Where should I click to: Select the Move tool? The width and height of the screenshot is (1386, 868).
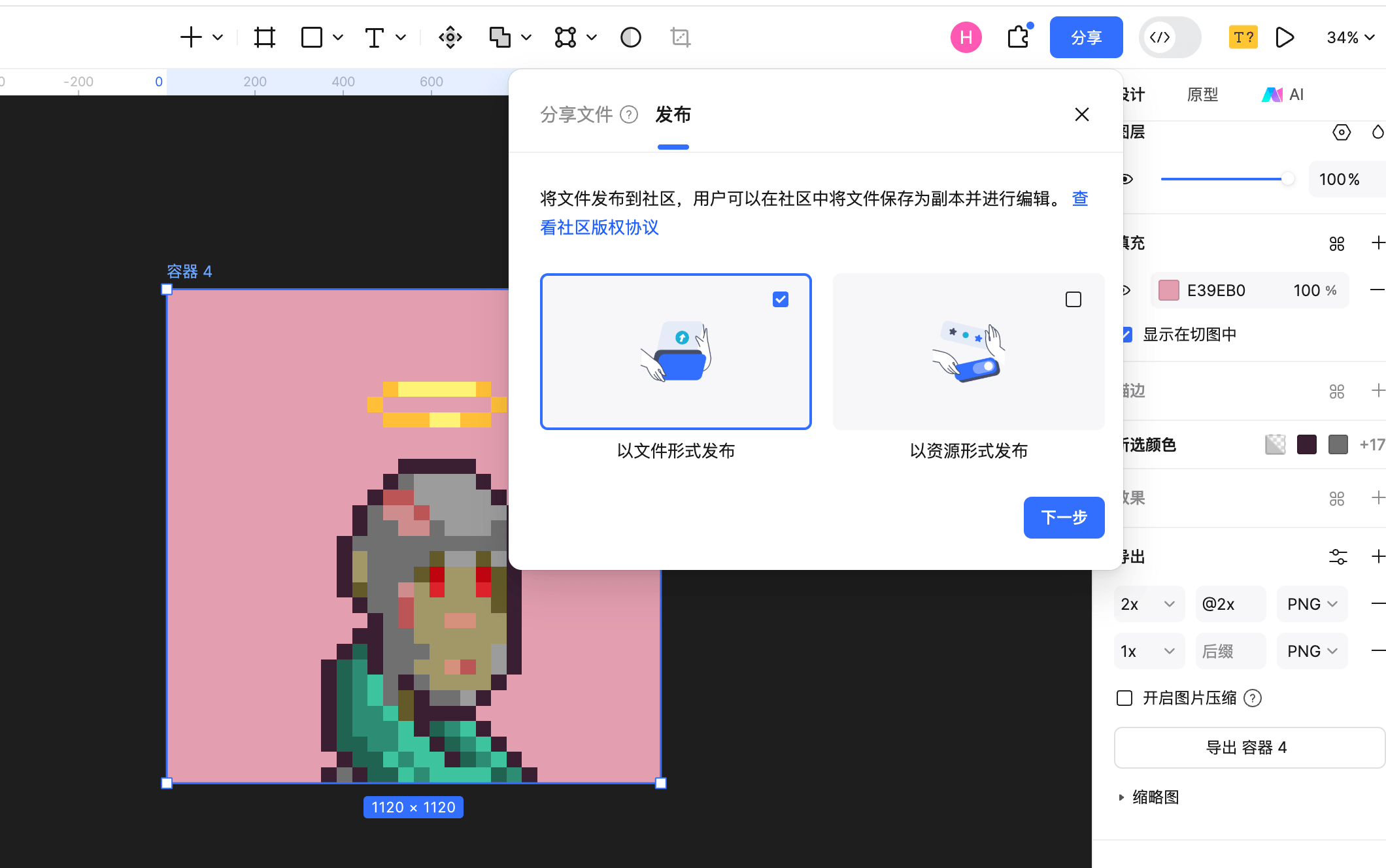[450, 37]
